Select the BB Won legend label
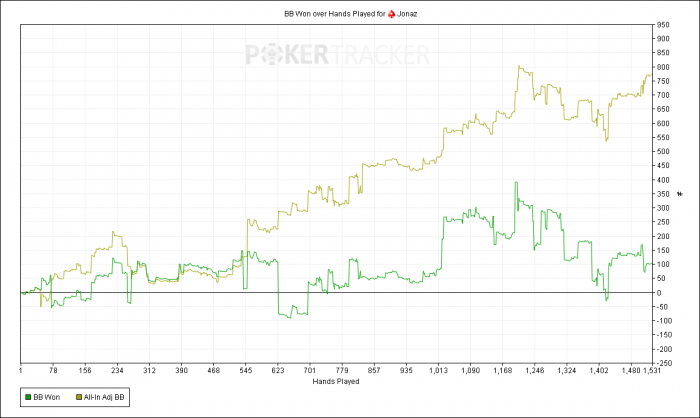This screenshot has height=418, width=700. (x=47, y=397)
